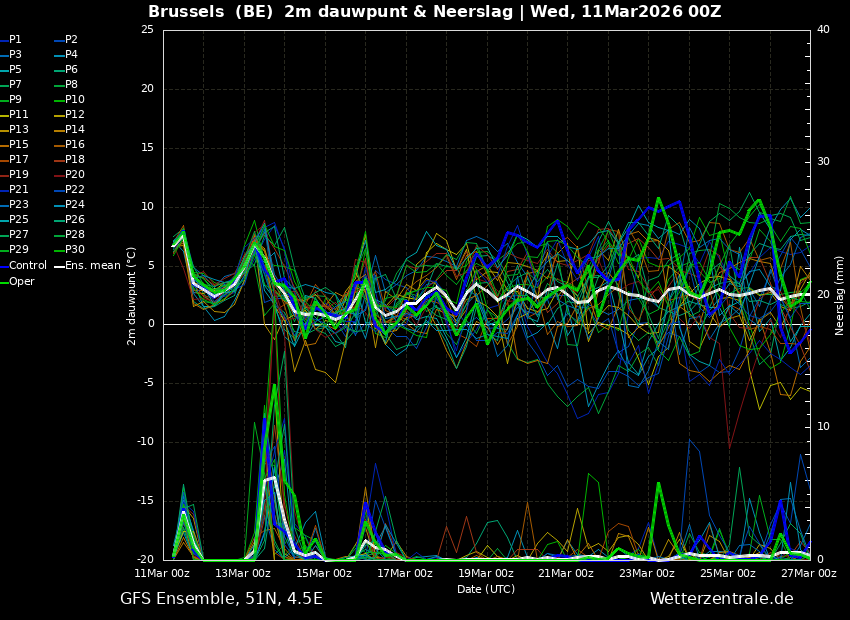Click the '19Mar 00z' date tick label
Image resolution: width=850 pixels, height=620 pixels.
pyautogui.click(x=486, y=573)
